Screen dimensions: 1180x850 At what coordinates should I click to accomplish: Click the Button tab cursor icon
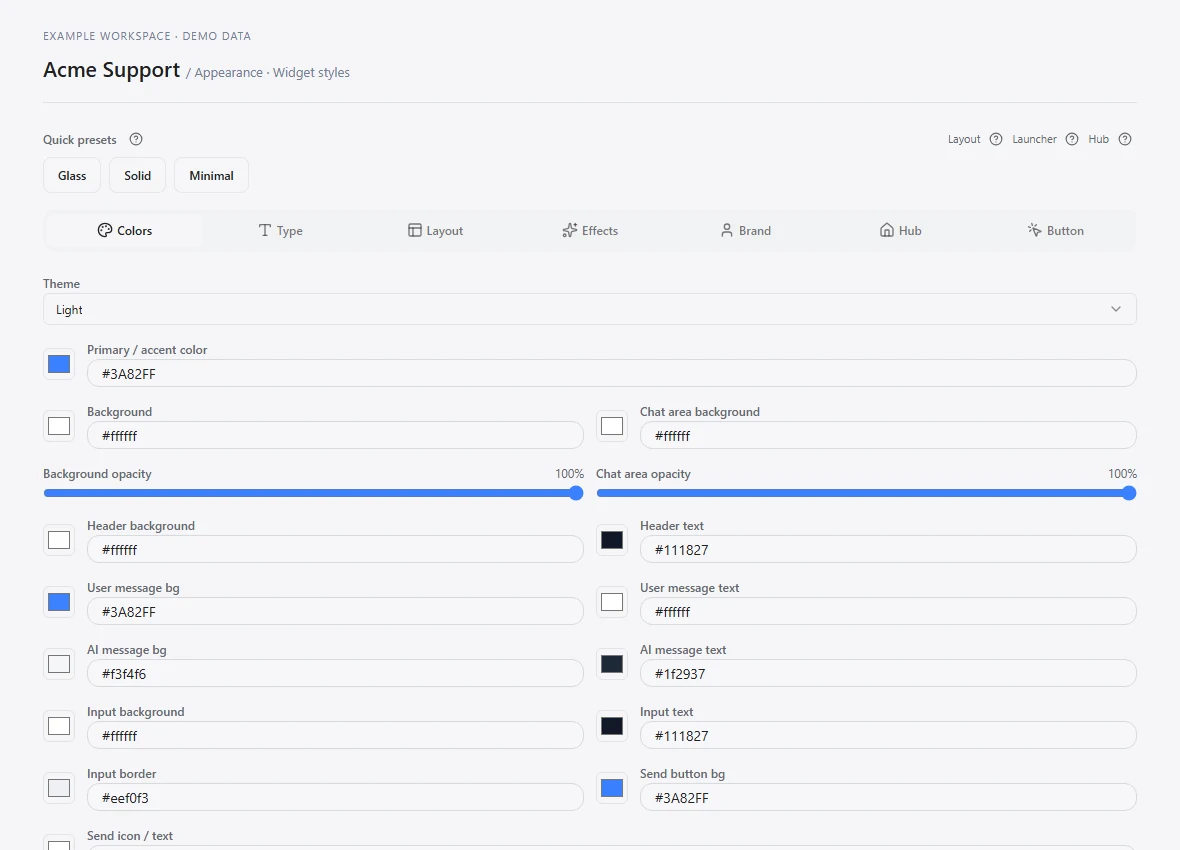[x=1035, y=230]
